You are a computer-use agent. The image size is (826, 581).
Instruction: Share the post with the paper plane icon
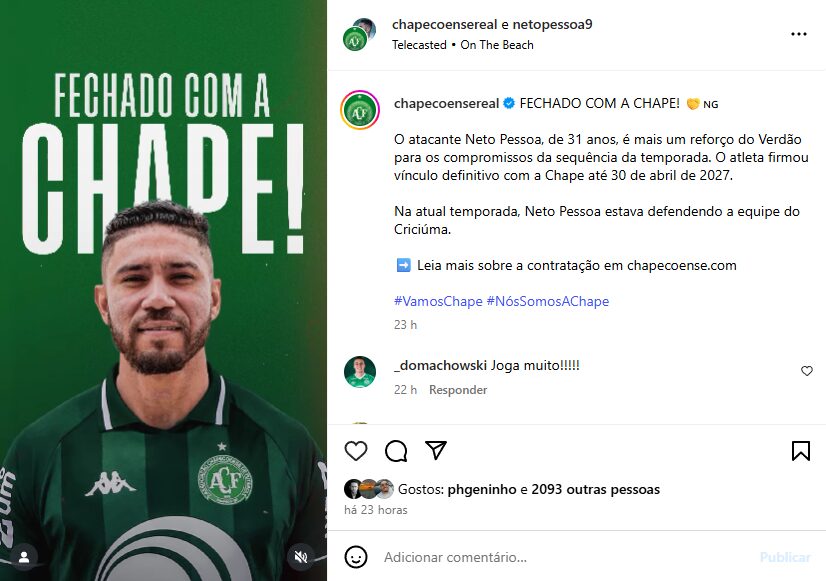pos(436,450)
